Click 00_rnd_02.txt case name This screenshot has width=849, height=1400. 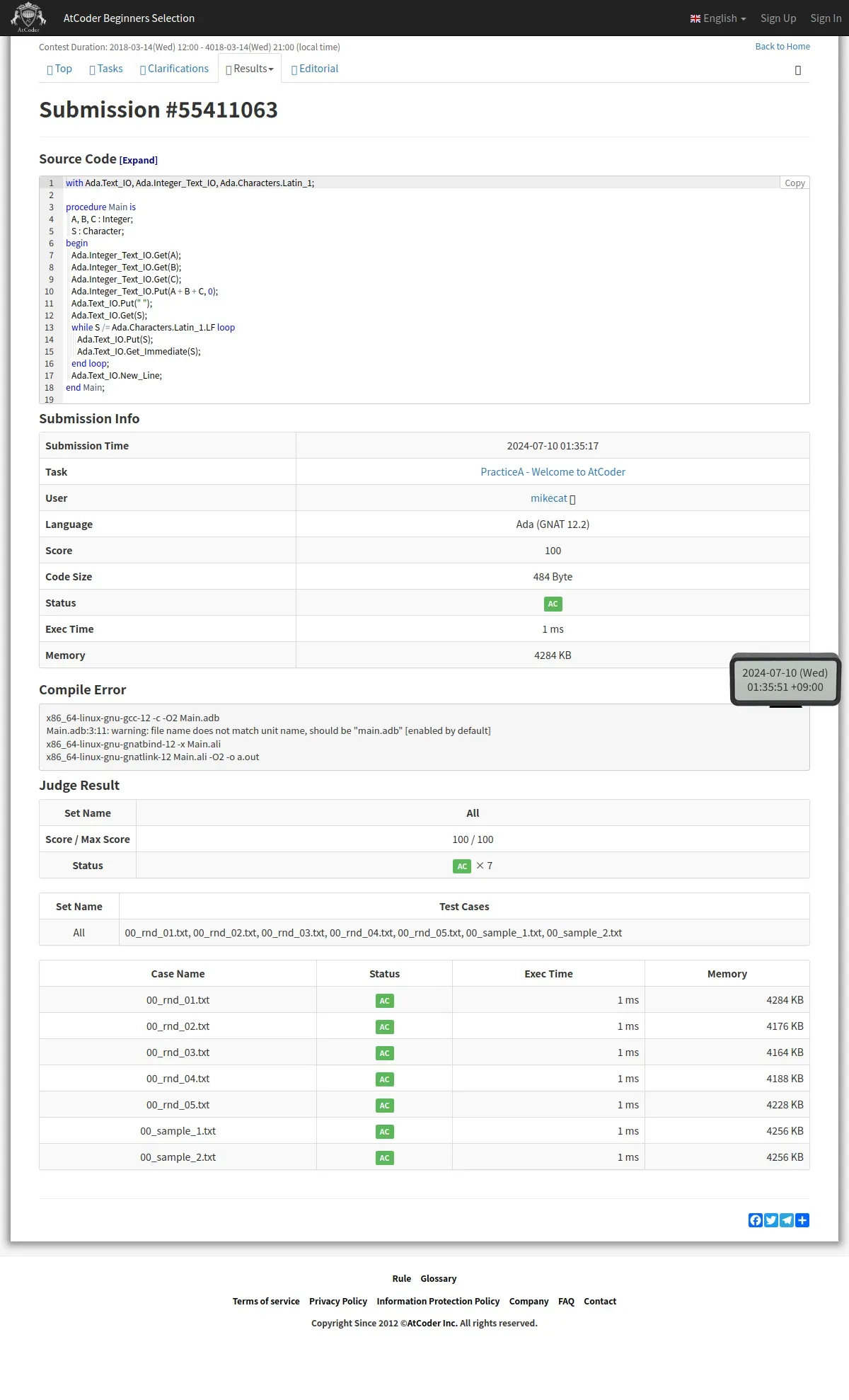[178, 1026]
